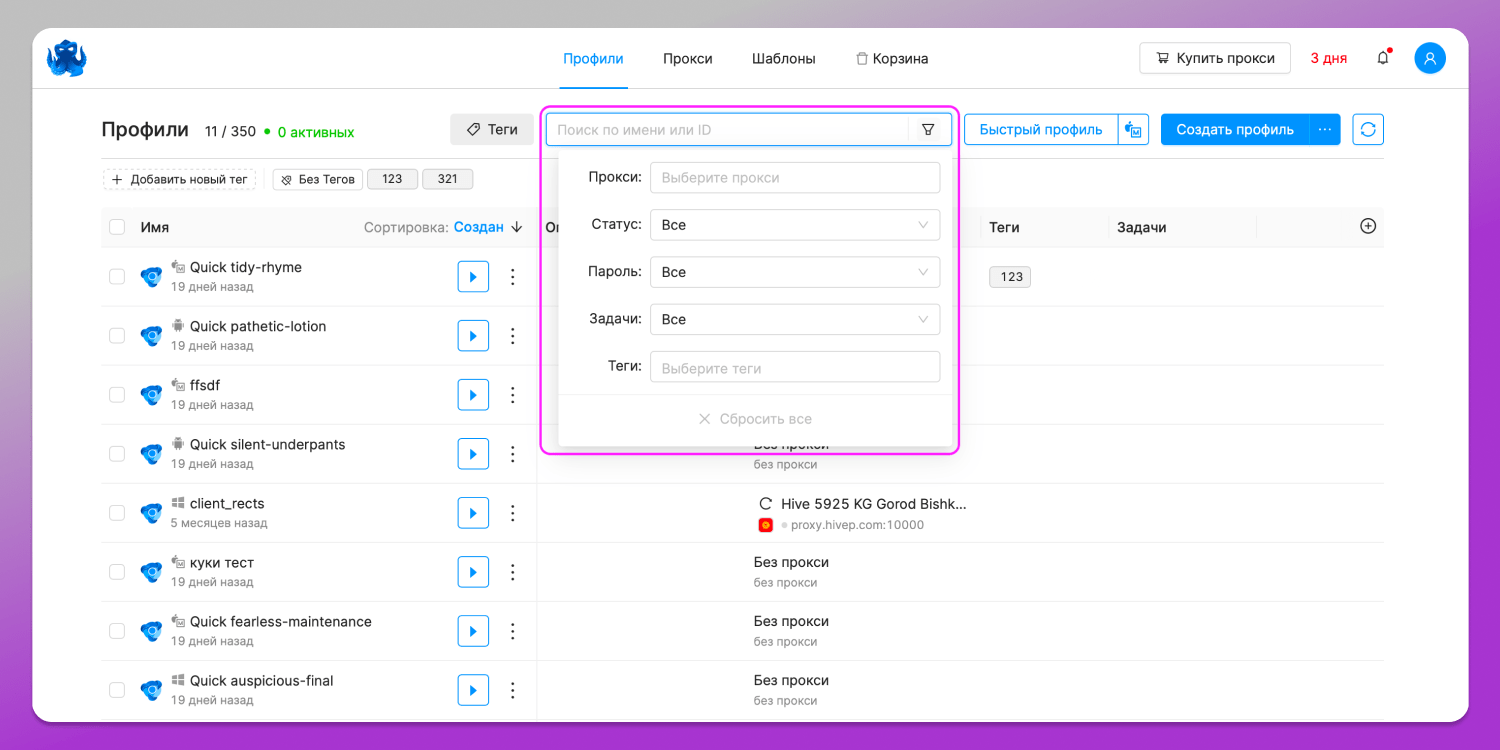
Task: Click proxy text proxy.hivep.com:10000
Action: 857,524
